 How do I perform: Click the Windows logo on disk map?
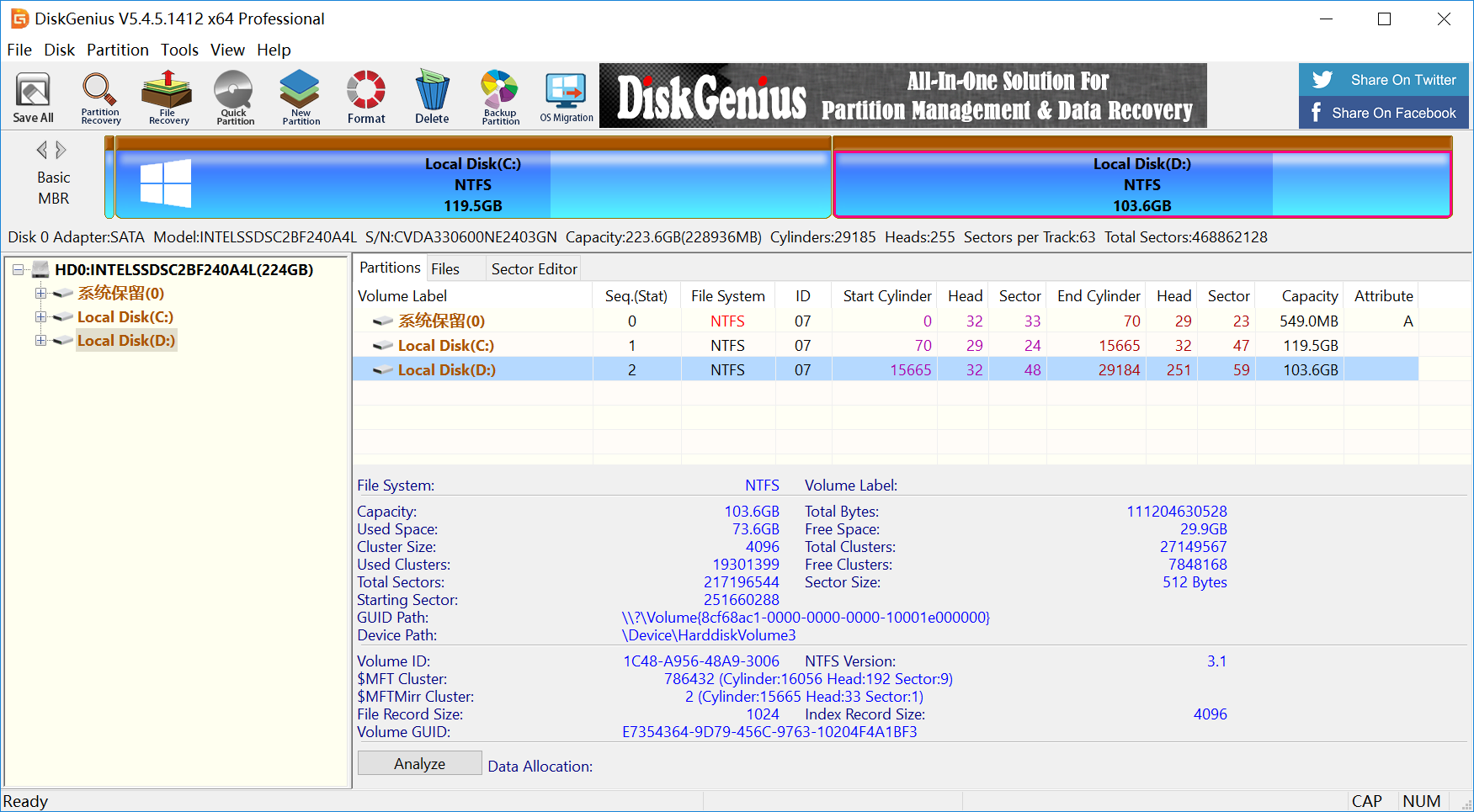(x=166, y=183)
